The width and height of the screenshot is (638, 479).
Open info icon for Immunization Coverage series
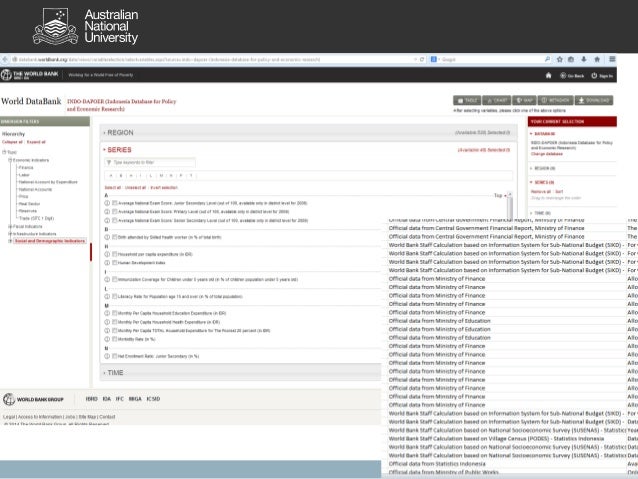click(x=107, y=280)
